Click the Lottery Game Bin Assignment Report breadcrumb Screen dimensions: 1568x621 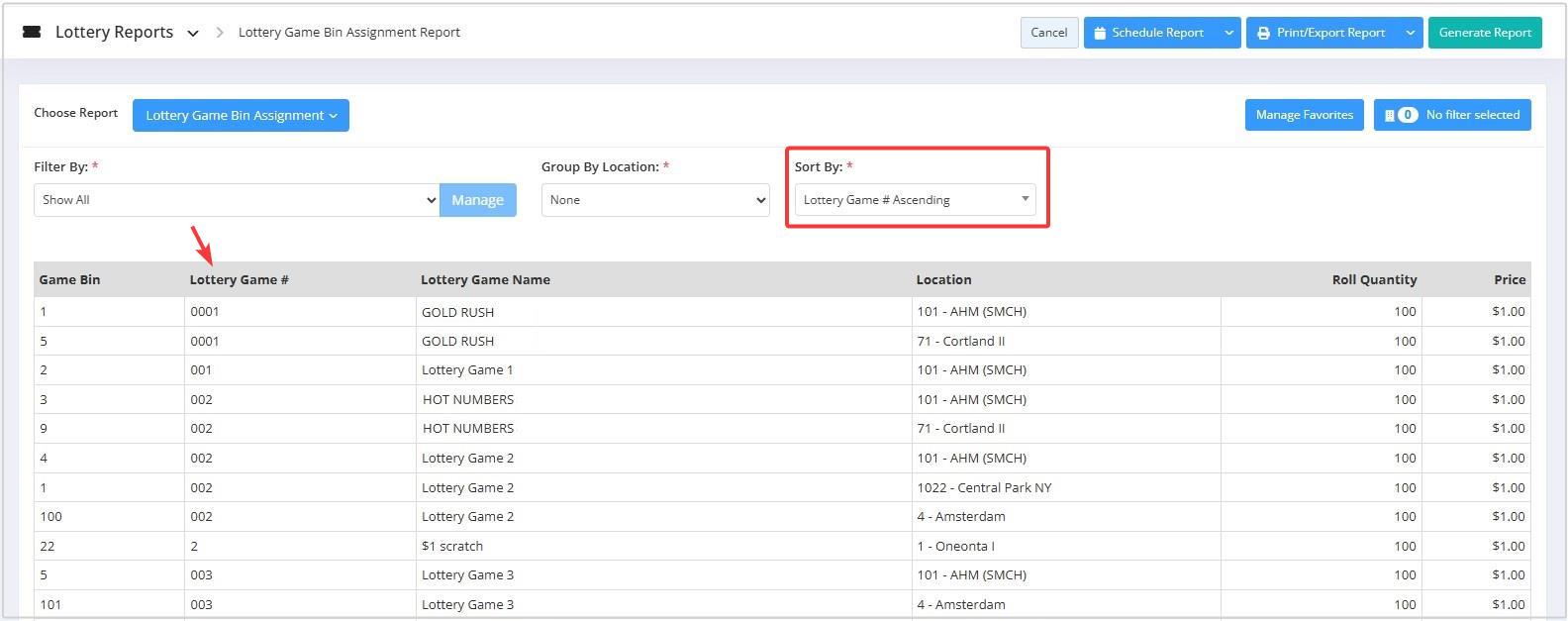[x=349, y=33]
